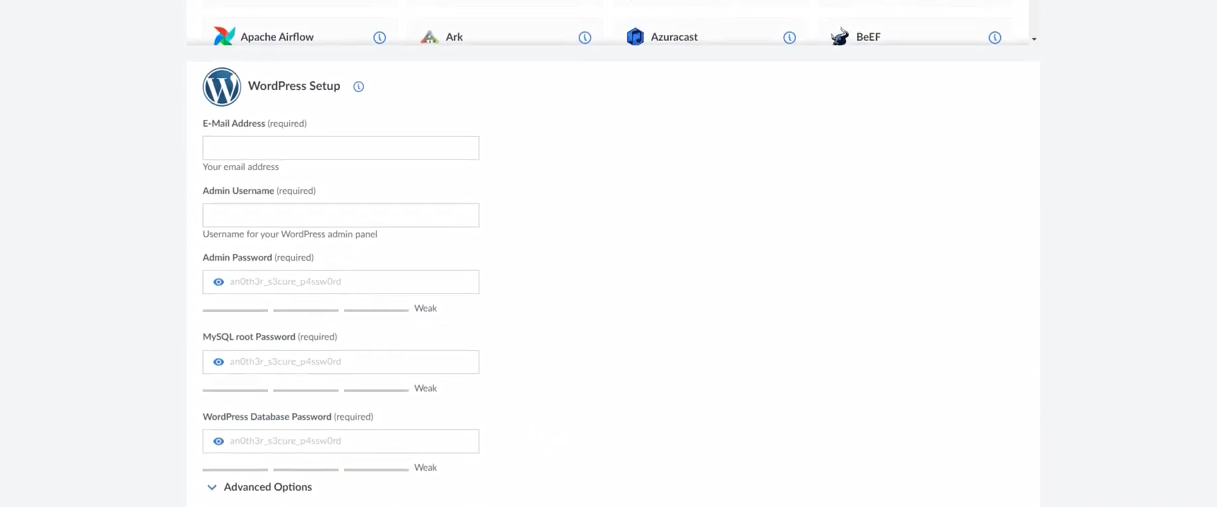Click the Admin Password strength meter
This screenshot has width=1217, height=507.
[x=306, y=310]
